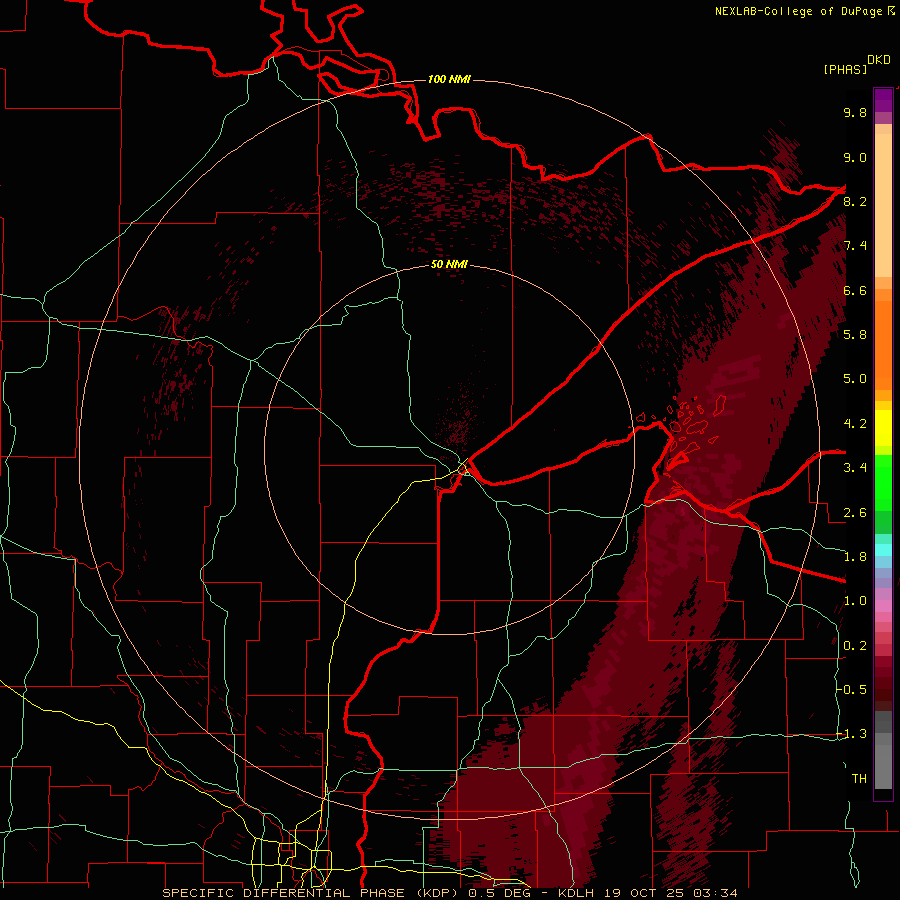Select the 7.4 legend value

pyautogui.click(x=855, y=246)
